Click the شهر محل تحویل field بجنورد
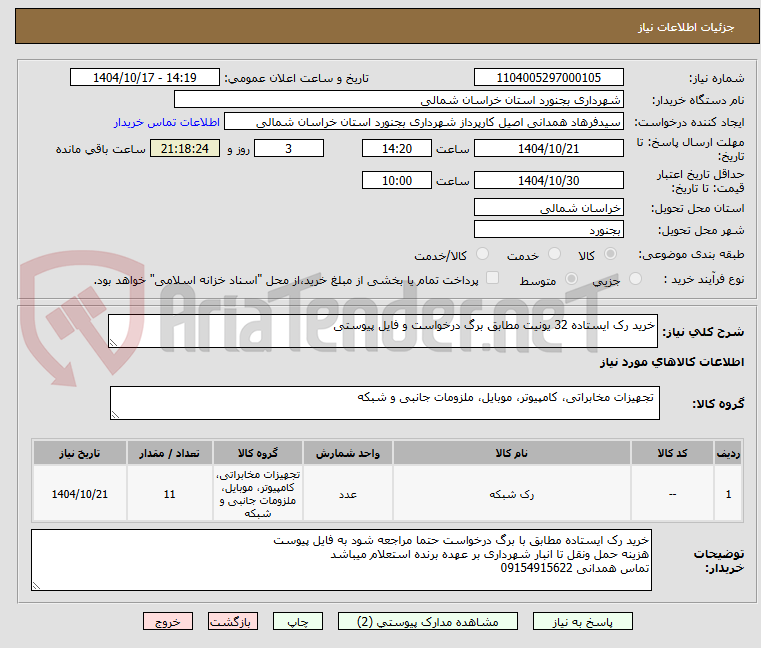This screenshot has width=761, height=648. click(x=548, y=230)
